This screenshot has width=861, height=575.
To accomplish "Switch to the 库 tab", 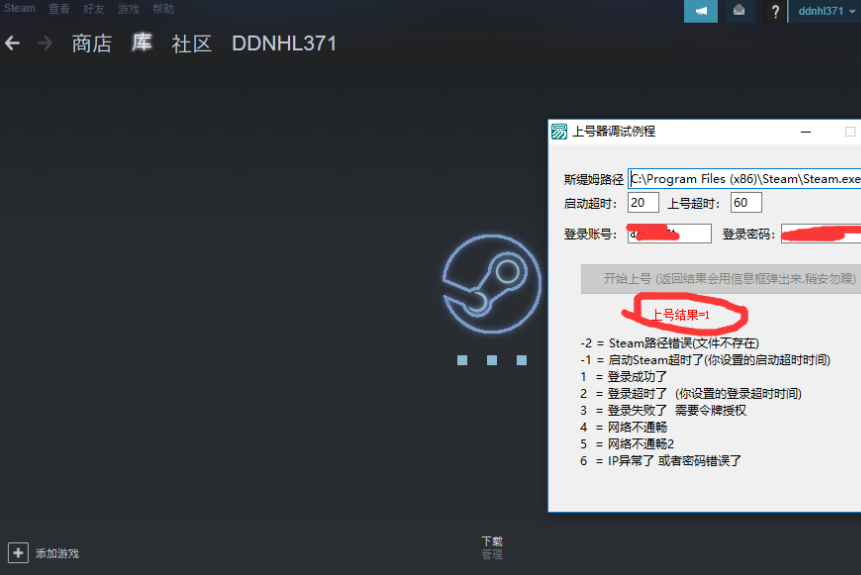I will [142, 43].
